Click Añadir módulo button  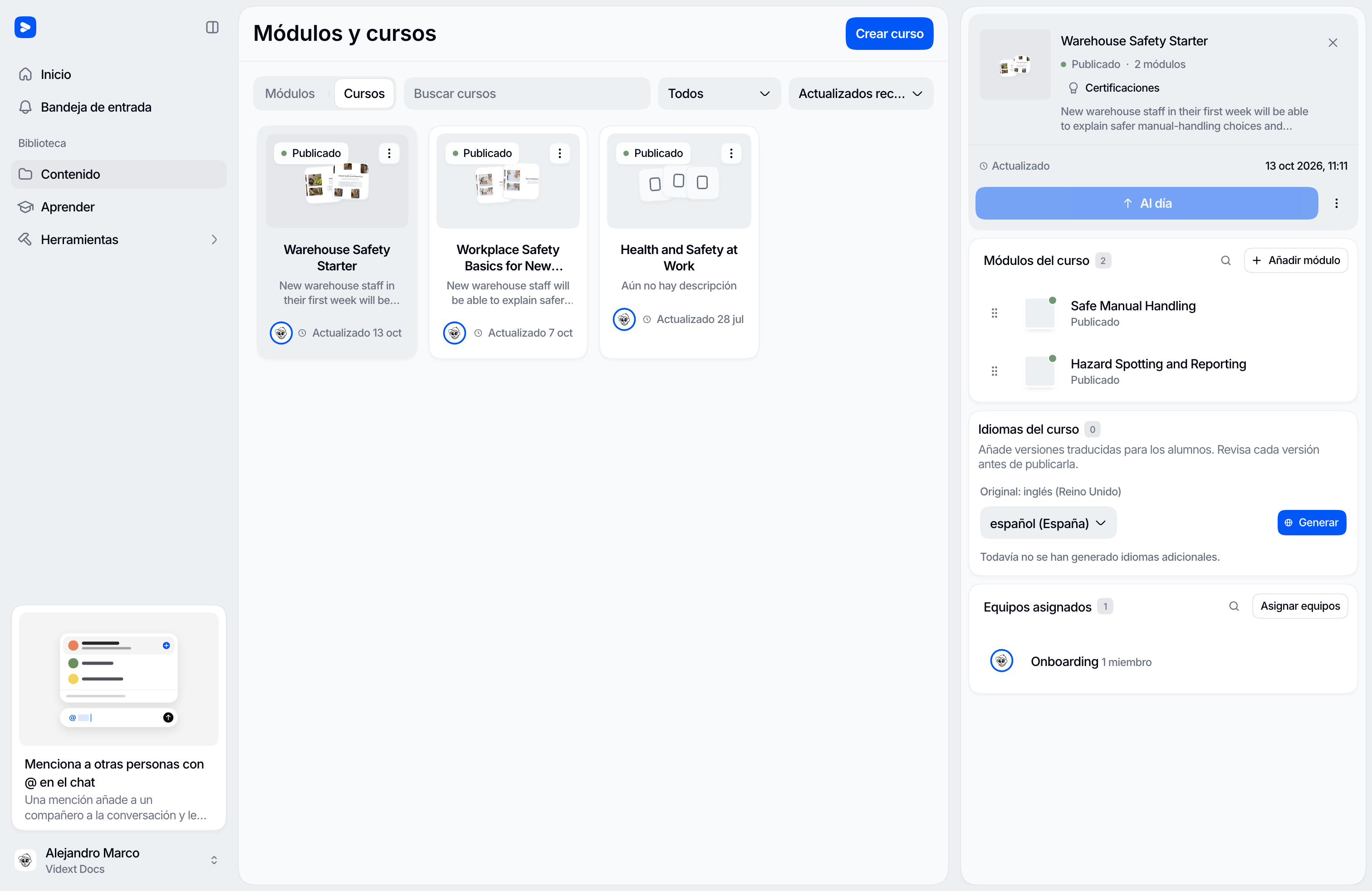click(1296, 260)
